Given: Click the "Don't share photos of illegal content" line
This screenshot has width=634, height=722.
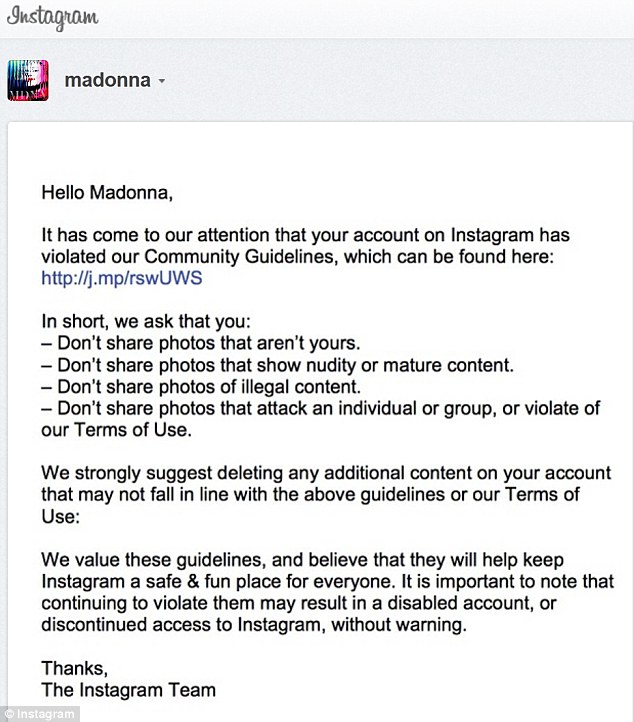Looking at the screenshot, I should pyautogui.click(x=201, y=387).
